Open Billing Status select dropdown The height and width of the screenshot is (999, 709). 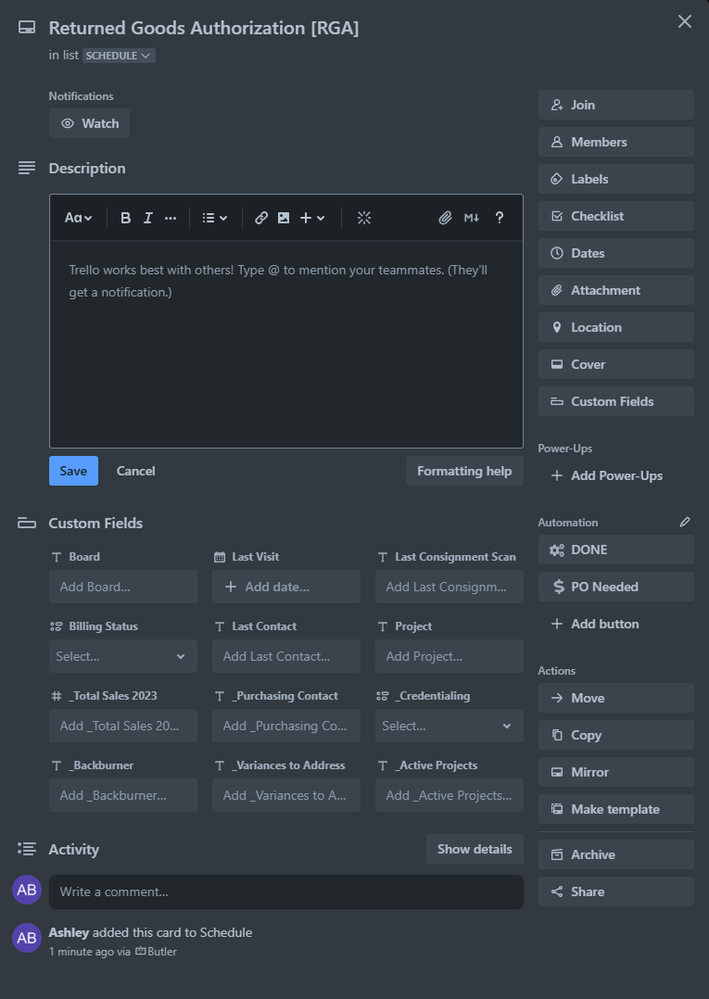[x=123, y=656]
